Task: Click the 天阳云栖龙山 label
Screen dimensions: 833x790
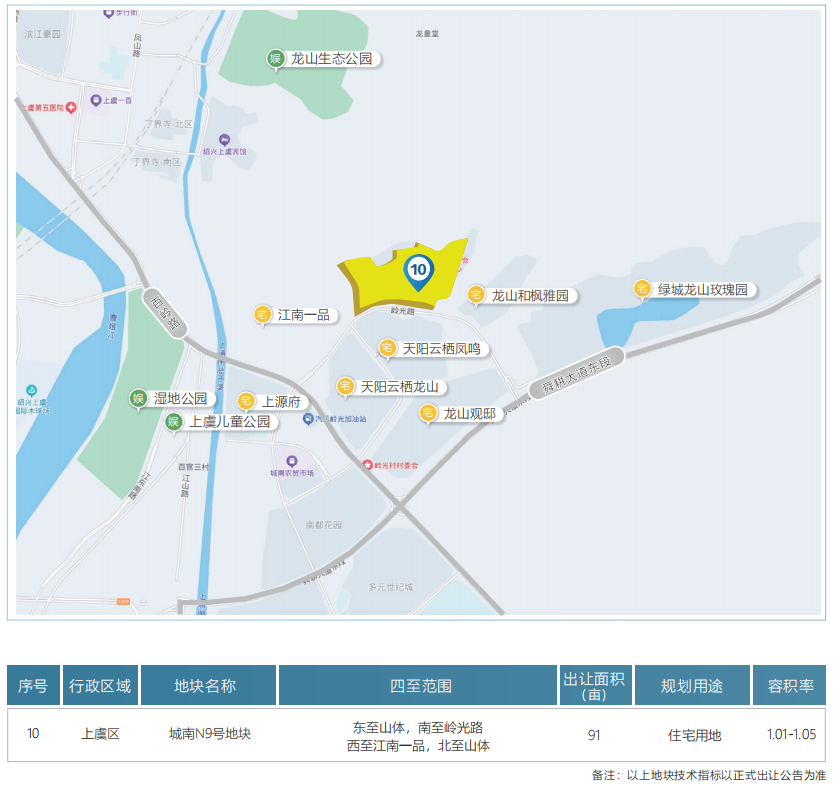Action: (400, 387)
